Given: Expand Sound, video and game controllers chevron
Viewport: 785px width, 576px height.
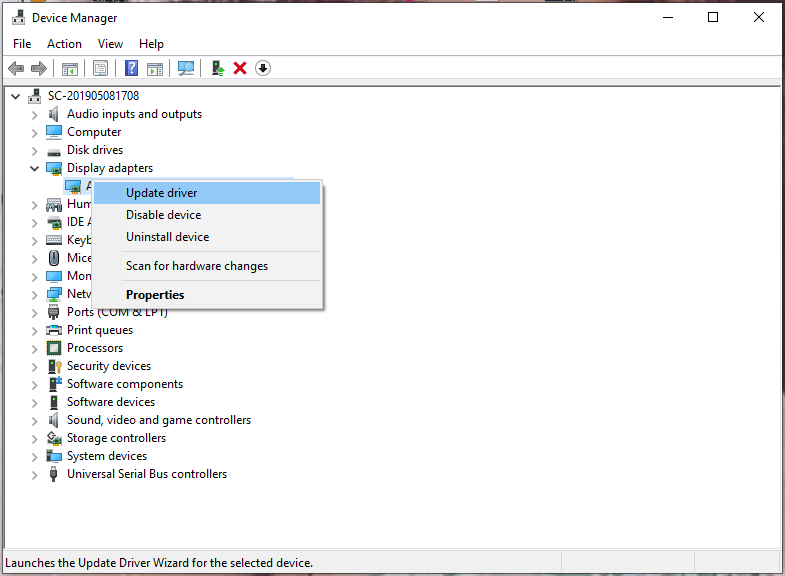Looking at the screenshot, I should click(34, 421).
